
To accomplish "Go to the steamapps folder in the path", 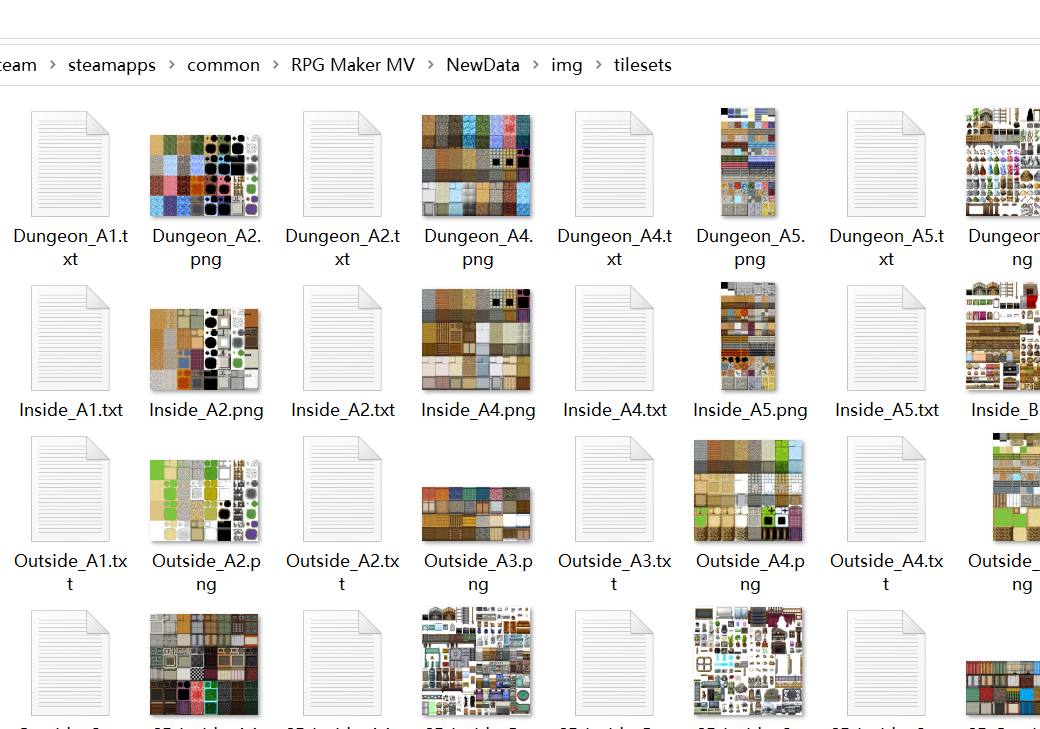I will (x=112, y=65).
